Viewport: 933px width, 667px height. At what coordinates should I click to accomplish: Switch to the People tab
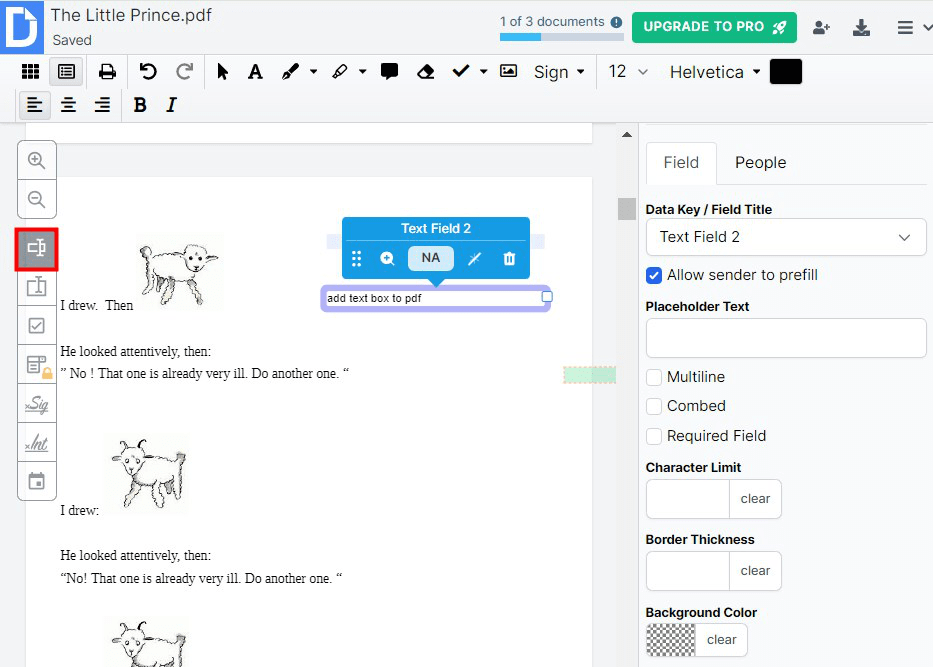760,162
